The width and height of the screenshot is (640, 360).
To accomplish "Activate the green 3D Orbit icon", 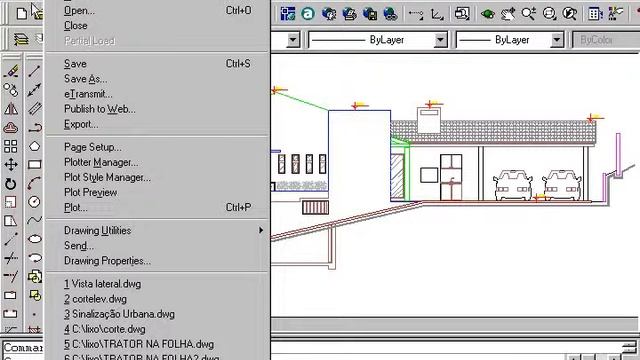I will (x=487, y=14).
